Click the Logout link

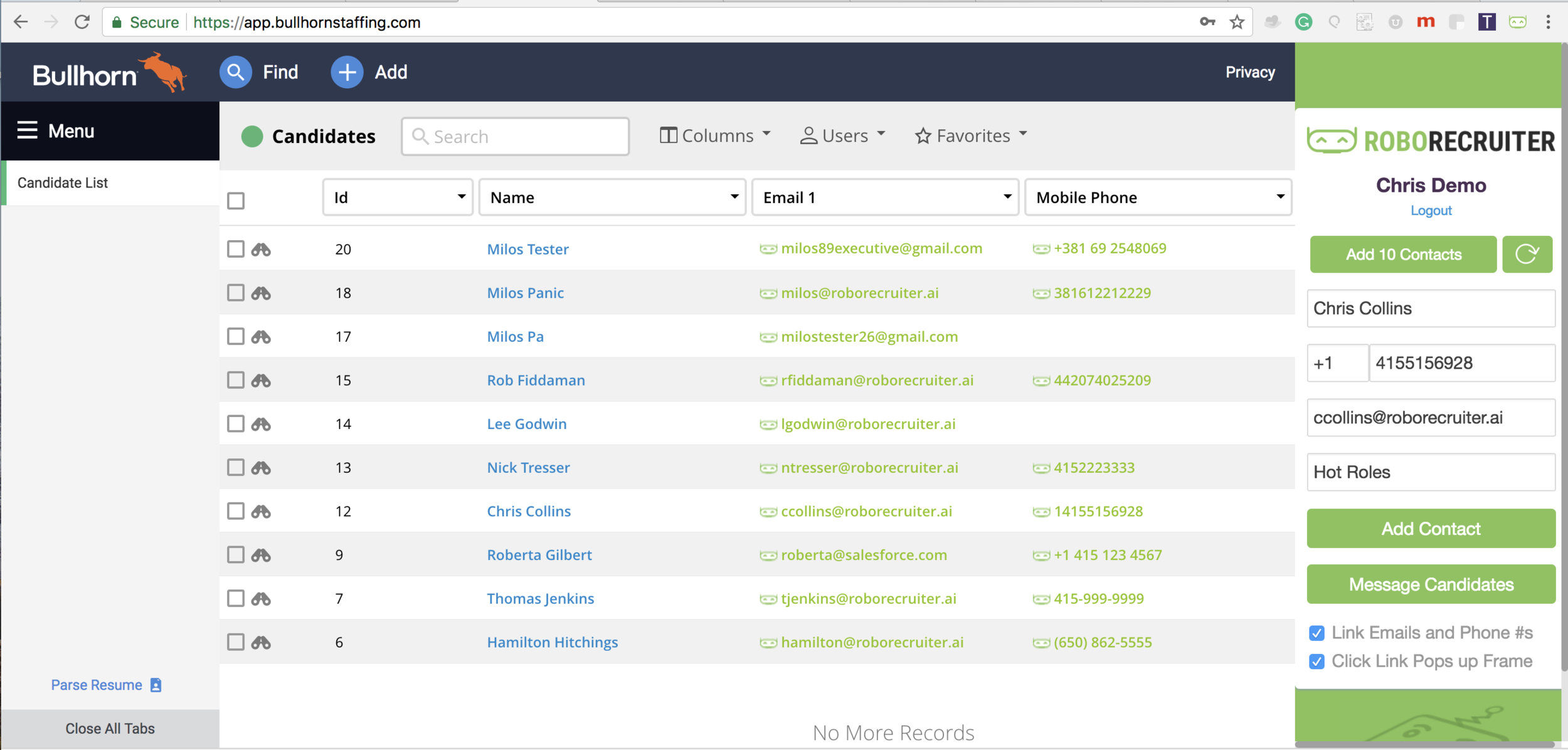coord(1431,211)
